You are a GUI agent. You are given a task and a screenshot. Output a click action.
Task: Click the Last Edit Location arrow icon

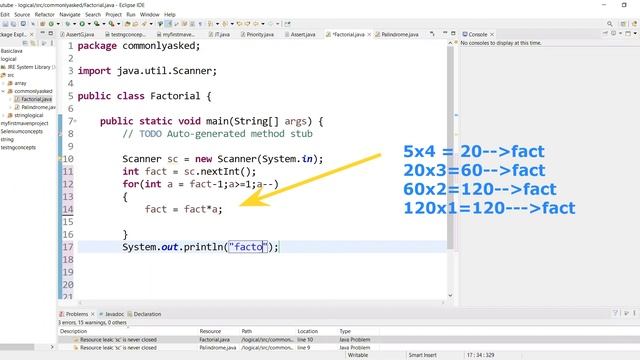pyautogui.click(x=239, y=24)
